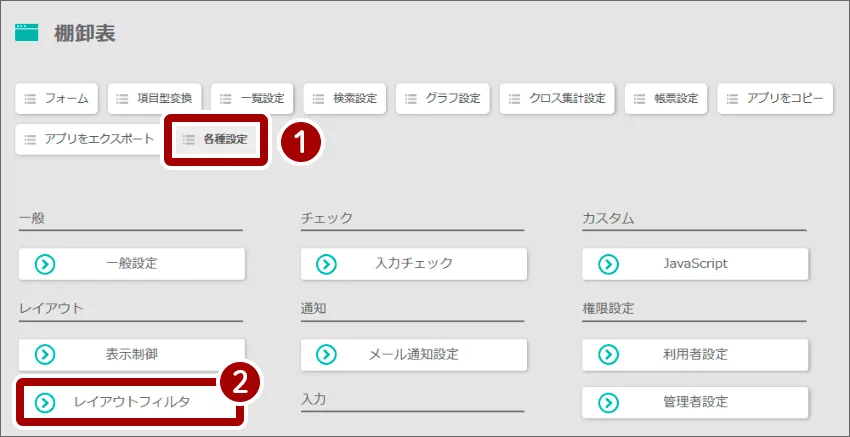Open the レイアウトフィルタ setting button

128,403
